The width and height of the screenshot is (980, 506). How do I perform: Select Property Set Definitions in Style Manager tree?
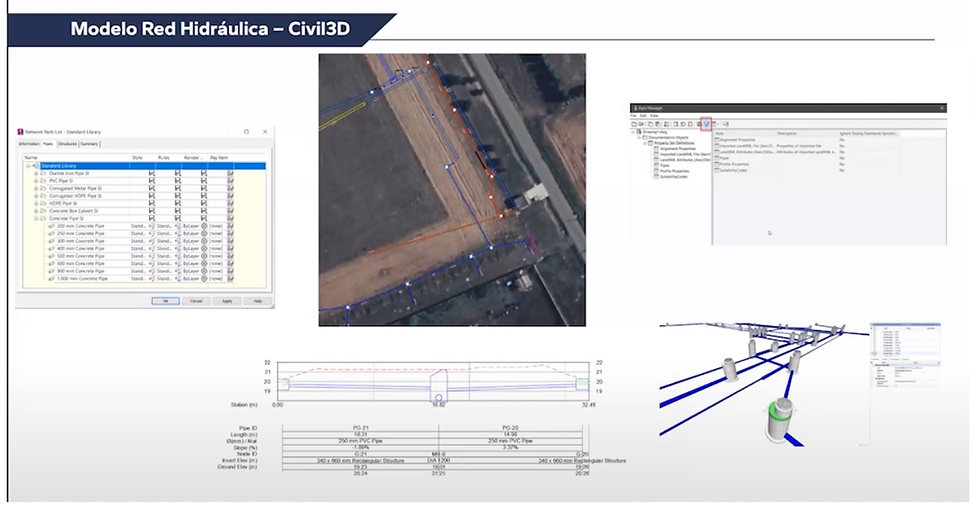click(674, 143)
